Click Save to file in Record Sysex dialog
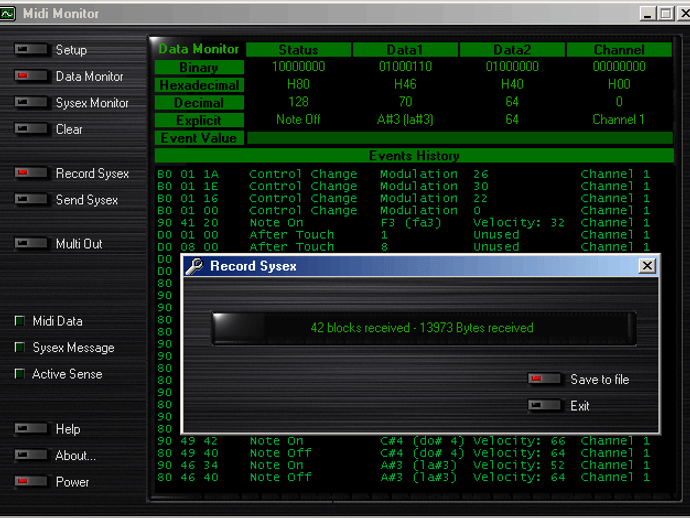This screenshot has height=518, width=690. click(x=544, y=379)
